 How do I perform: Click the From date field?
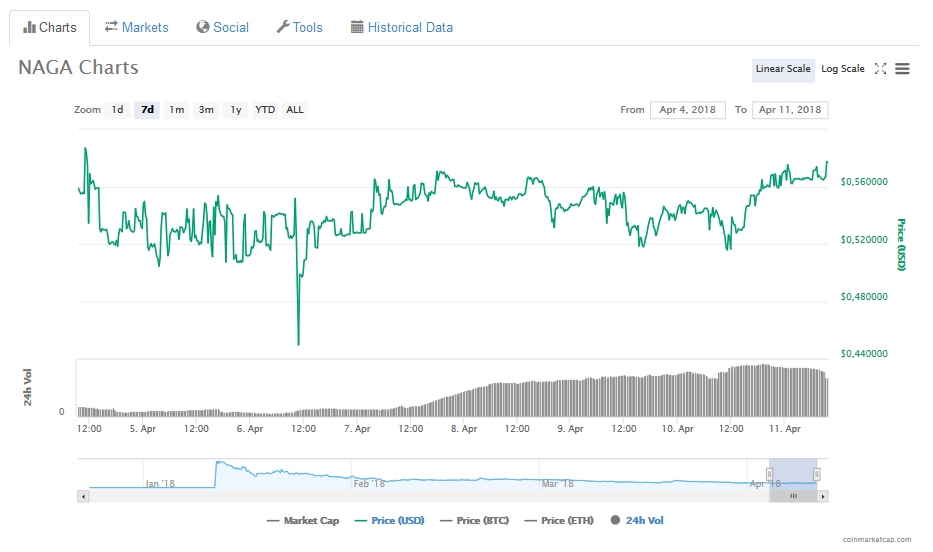pos(688,110)
